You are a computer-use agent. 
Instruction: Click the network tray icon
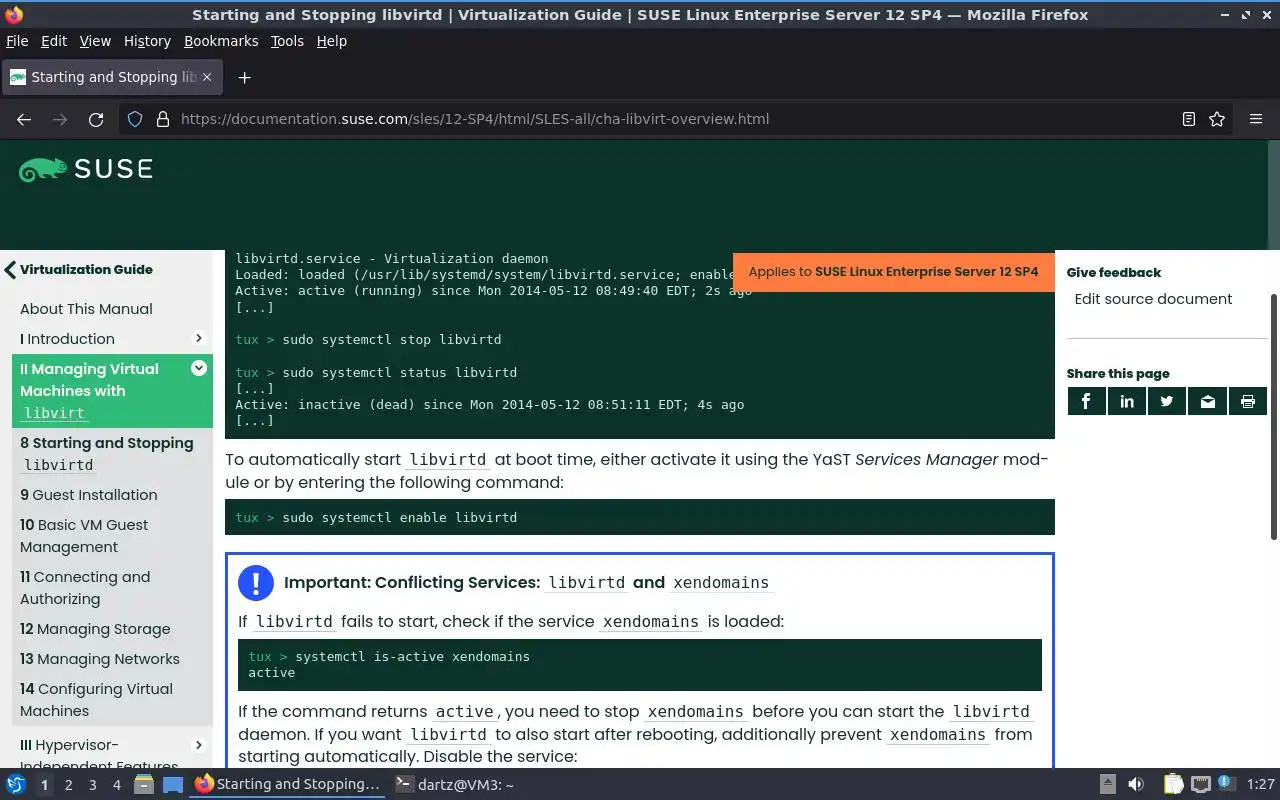click(x=1201, y=784)
